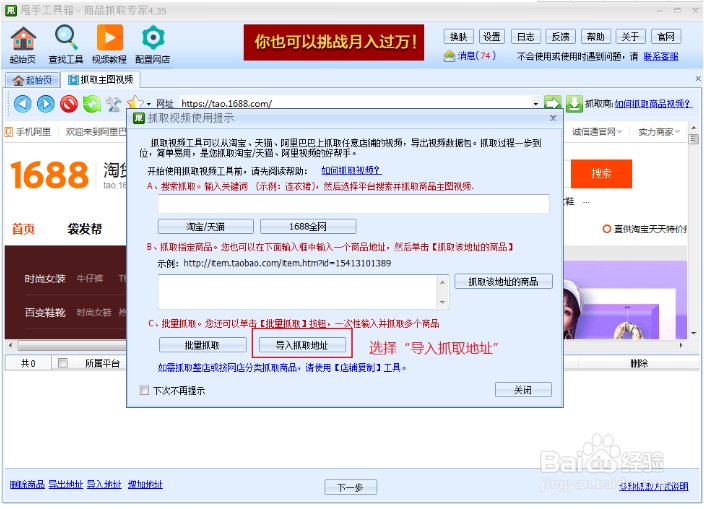Tick the 所属平台 header checkbox
704x509 pixels.
point(63,363)
